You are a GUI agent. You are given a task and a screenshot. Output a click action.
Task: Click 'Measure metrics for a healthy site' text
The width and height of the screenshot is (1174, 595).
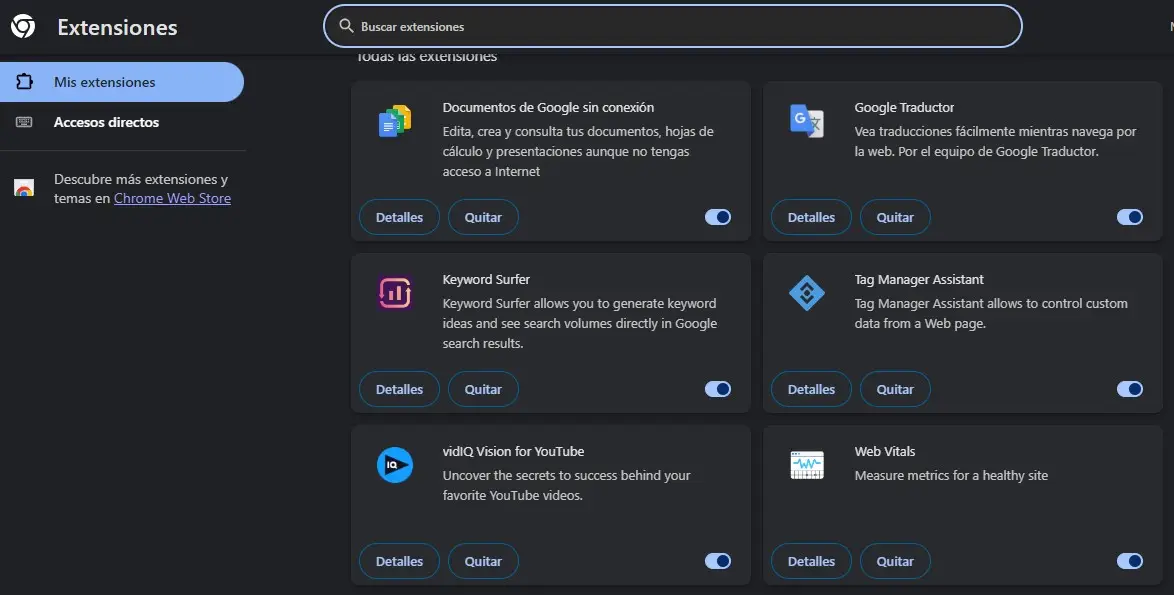951,475
